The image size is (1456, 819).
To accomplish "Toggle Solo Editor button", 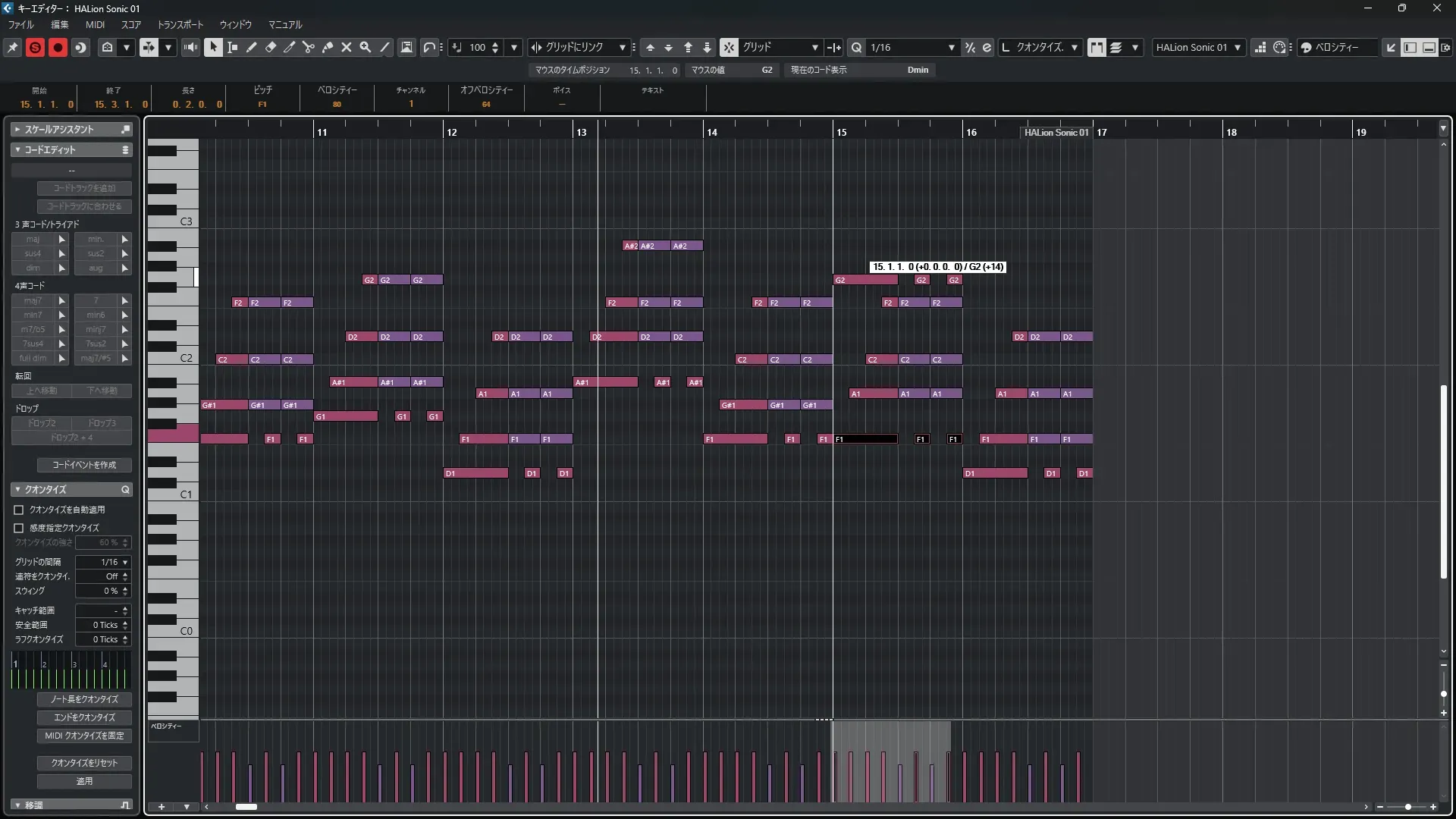I will [x=35, y=47].
